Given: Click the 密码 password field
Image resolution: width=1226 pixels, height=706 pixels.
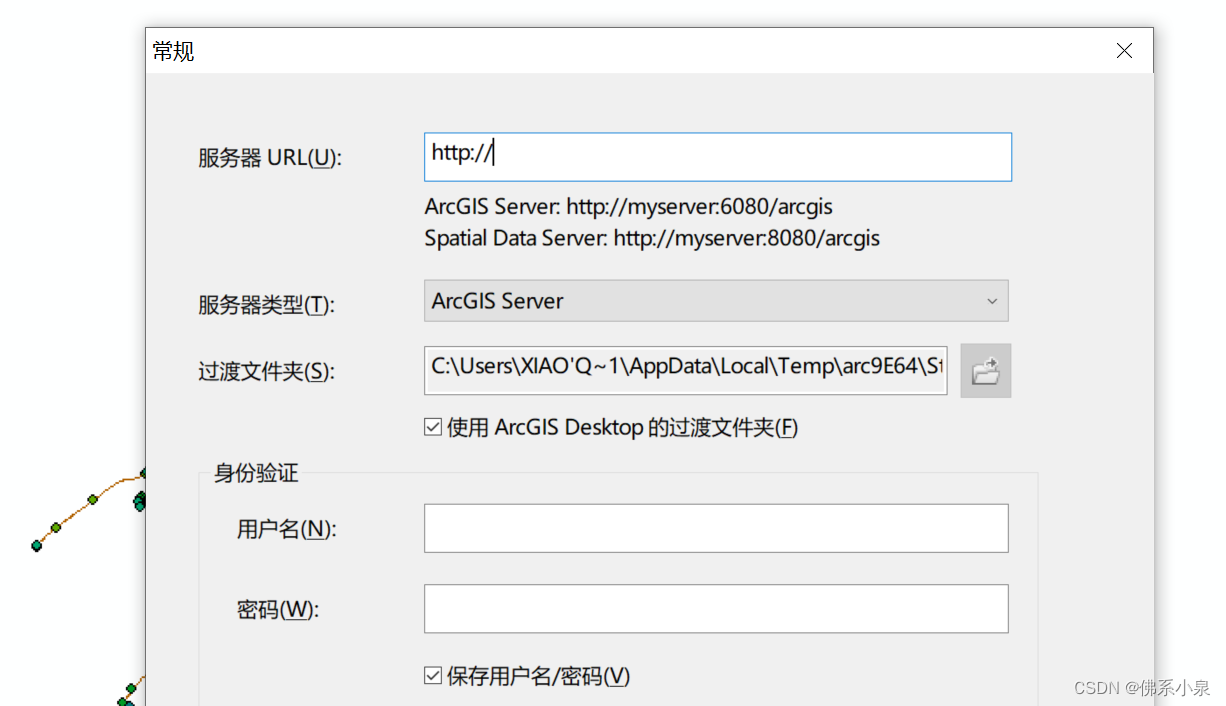Looking at the screenshot, I should (x=716, y=608).
